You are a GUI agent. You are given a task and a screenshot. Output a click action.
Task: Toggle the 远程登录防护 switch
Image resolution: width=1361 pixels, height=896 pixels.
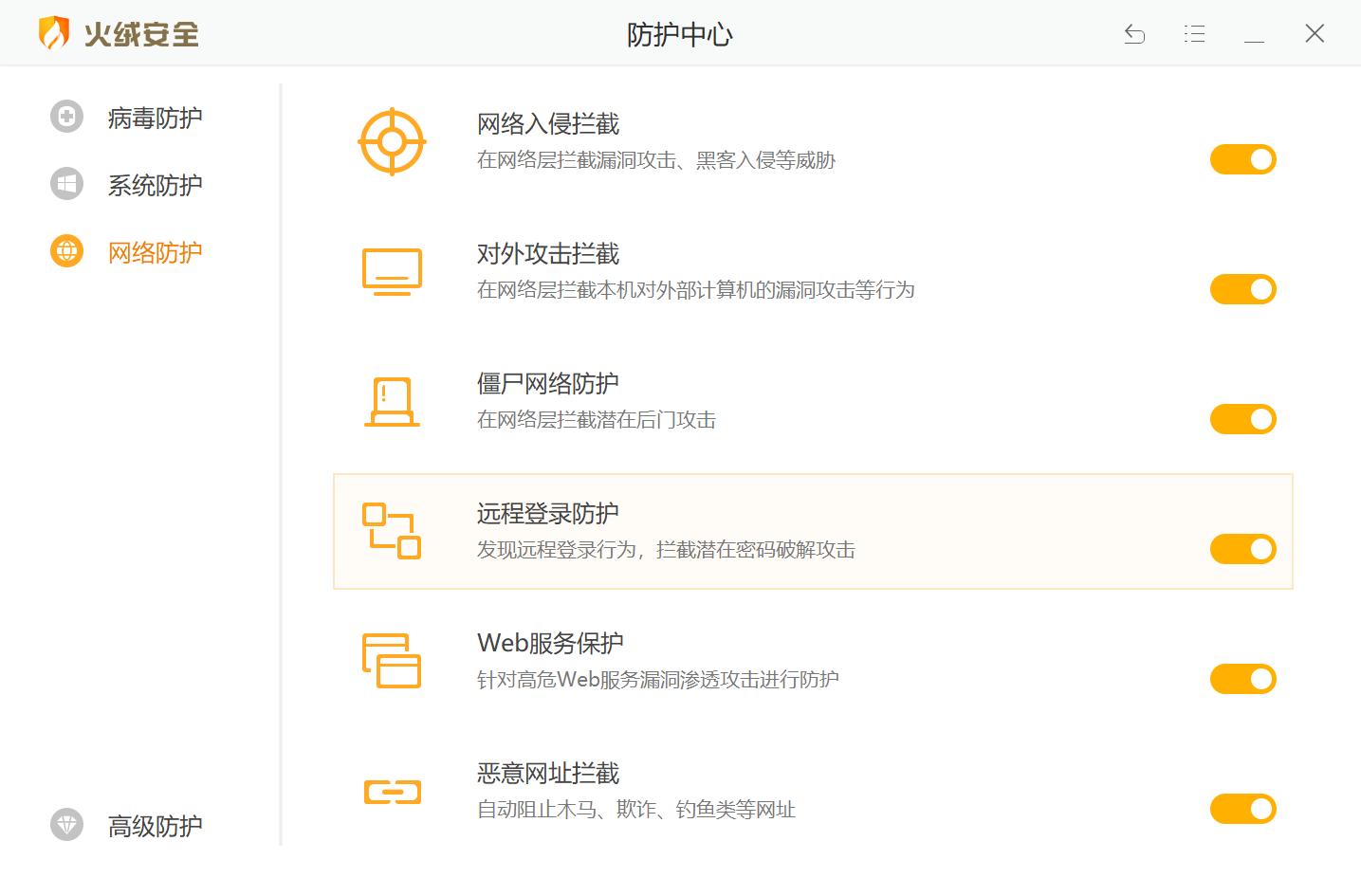(x=1242, y=548)
